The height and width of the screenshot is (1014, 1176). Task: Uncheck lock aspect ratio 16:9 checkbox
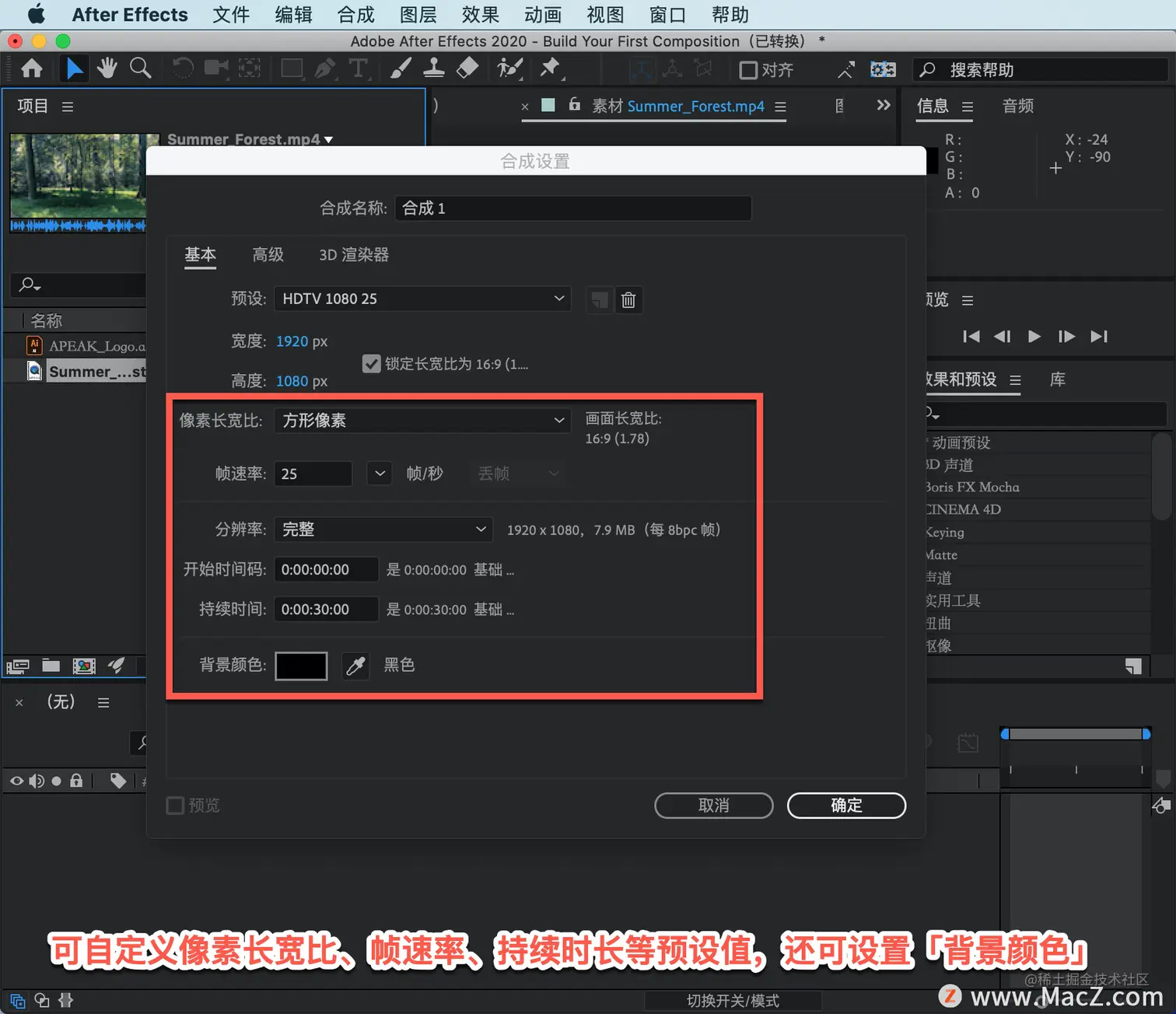click(x=372, y=363)
